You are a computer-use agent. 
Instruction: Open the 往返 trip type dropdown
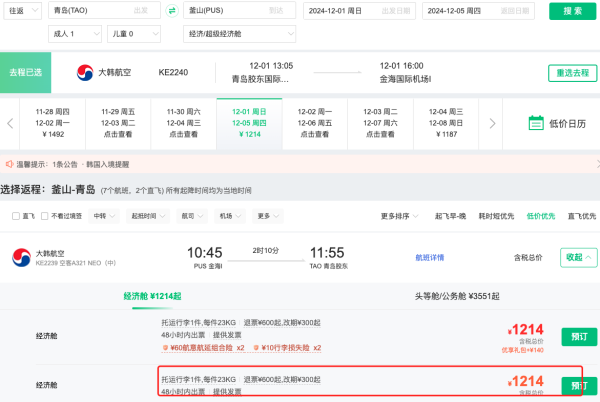[x=23, y=11]
